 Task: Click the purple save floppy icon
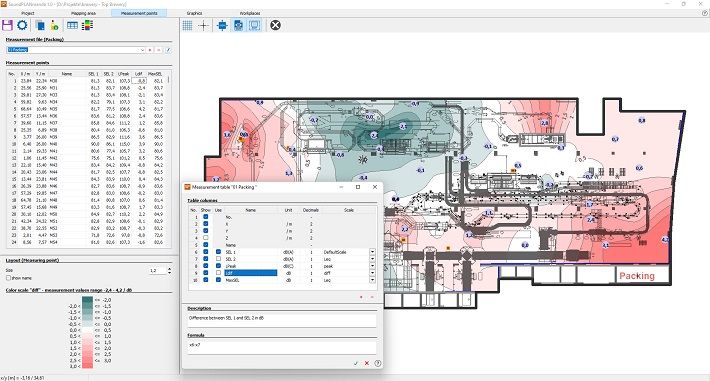pos(7,25)
